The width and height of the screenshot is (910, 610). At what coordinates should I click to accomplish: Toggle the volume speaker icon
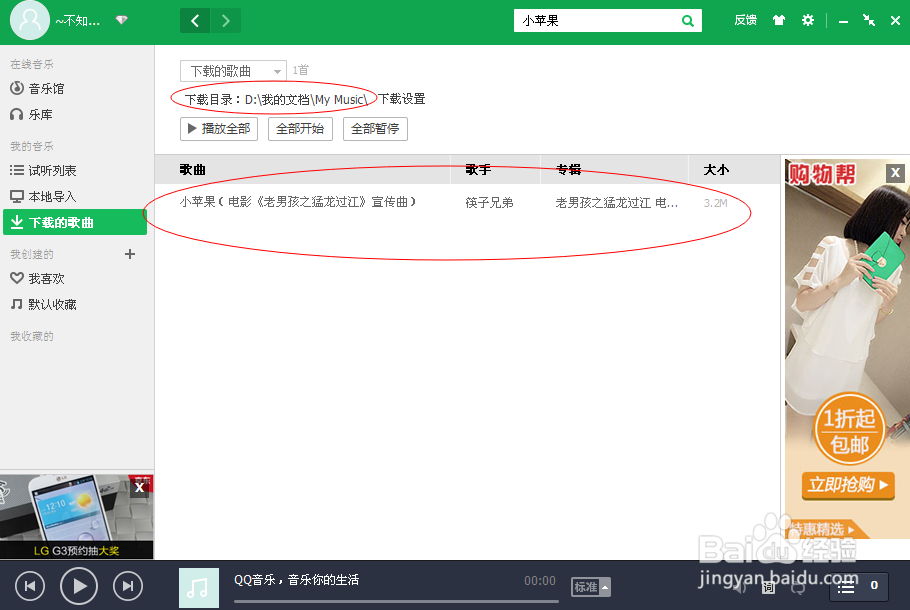739,587
